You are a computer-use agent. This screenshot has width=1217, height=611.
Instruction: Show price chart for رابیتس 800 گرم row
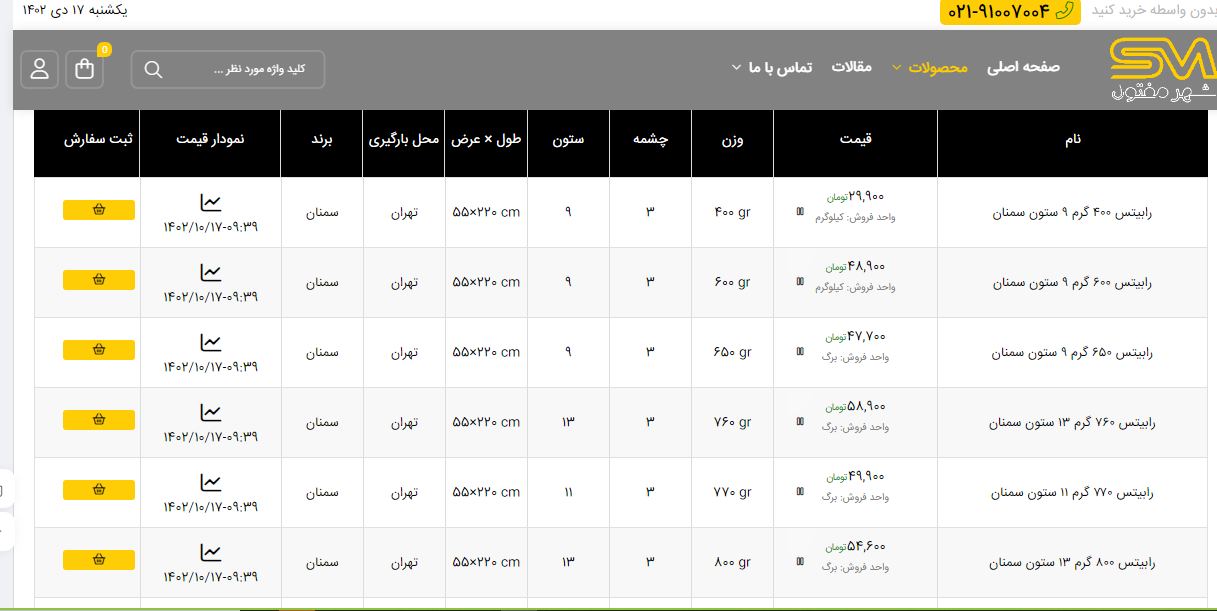point(210,553)
